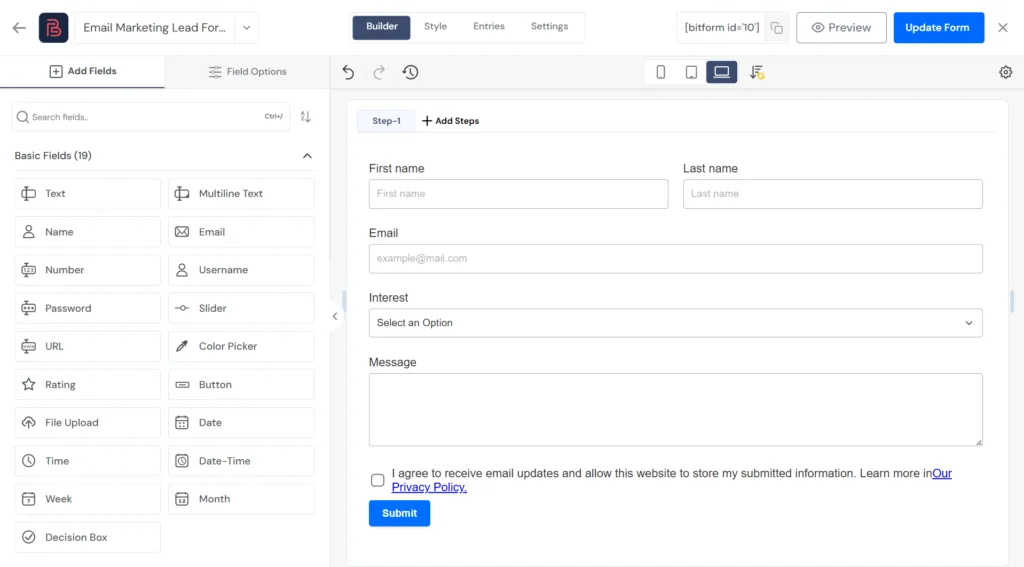This screenshot has width=1024, height=567.
Task: Redo the last change
Action: pyautogui.click(x=379, y=72)
